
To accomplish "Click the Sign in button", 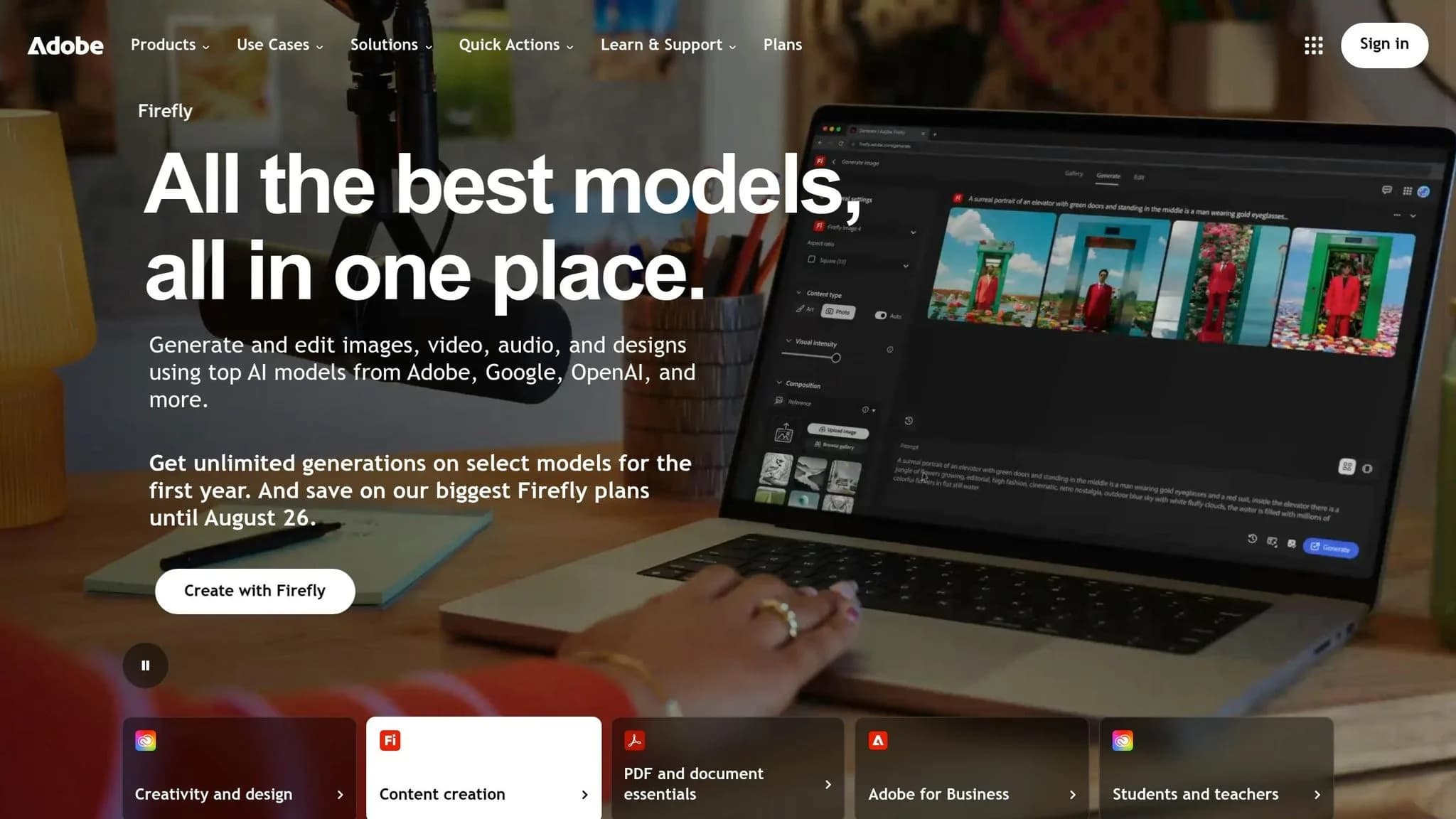I will [1384, 45].
